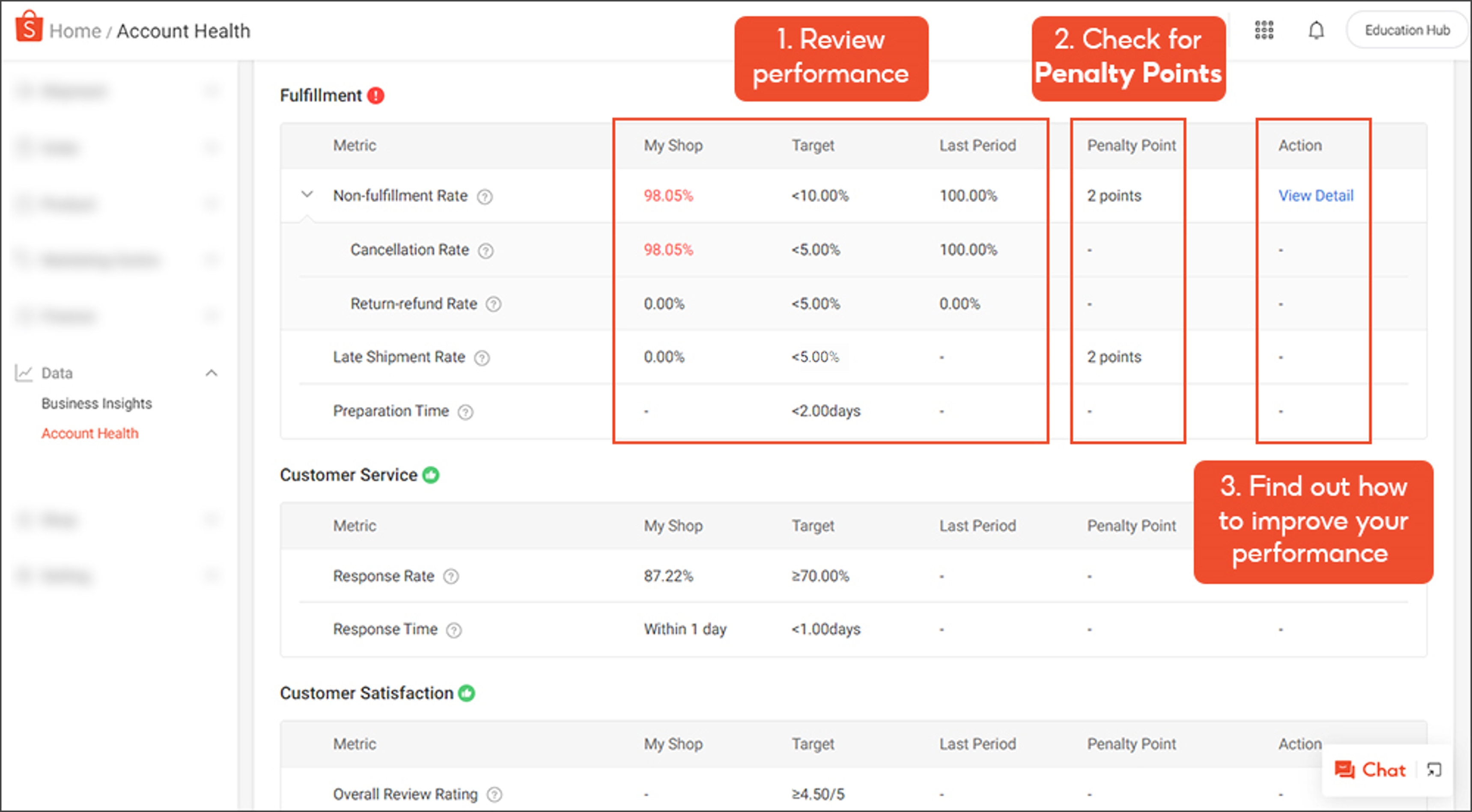Click the Late Shipment Rate 2 points cell

1114,357
